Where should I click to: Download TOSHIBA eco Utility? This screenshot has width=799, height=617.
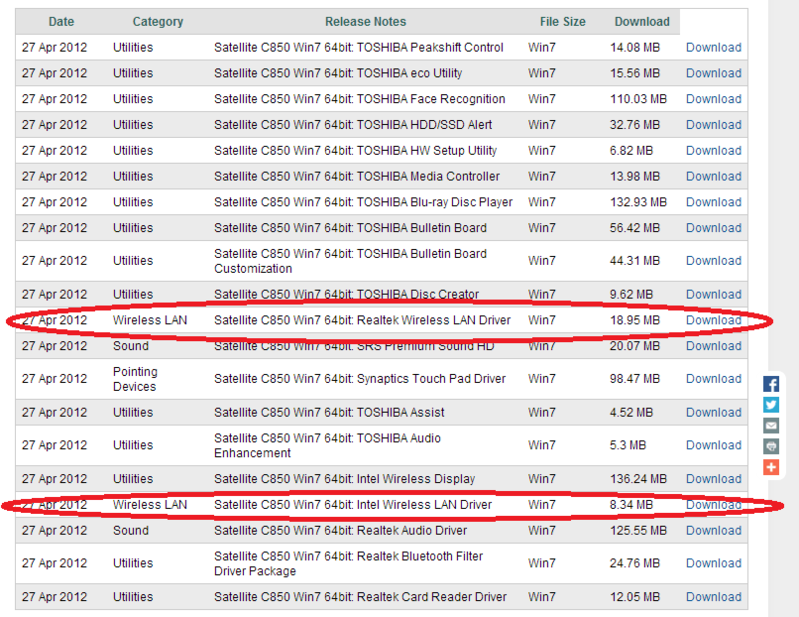(713, 73)
